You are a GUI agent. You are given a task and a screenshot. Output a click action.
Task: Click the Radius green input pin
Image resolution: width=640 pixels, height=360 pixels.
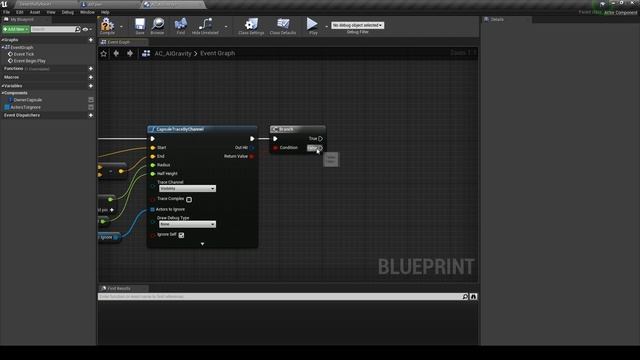153,165
